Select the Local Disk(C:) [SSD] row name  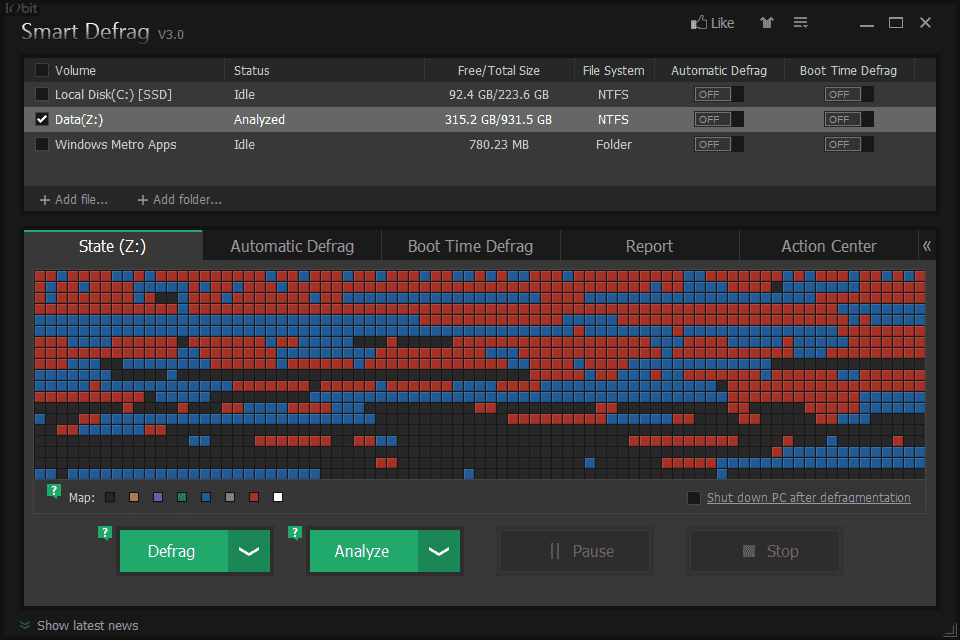click(113, 94)
